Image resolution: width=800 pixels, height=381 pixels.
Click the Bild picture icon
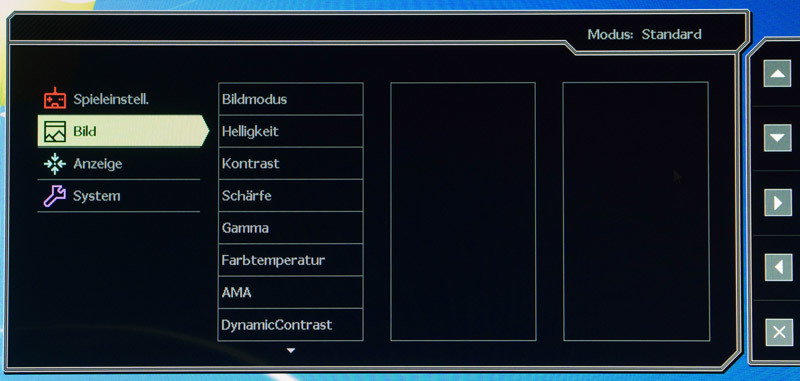(x=55, y=131)
